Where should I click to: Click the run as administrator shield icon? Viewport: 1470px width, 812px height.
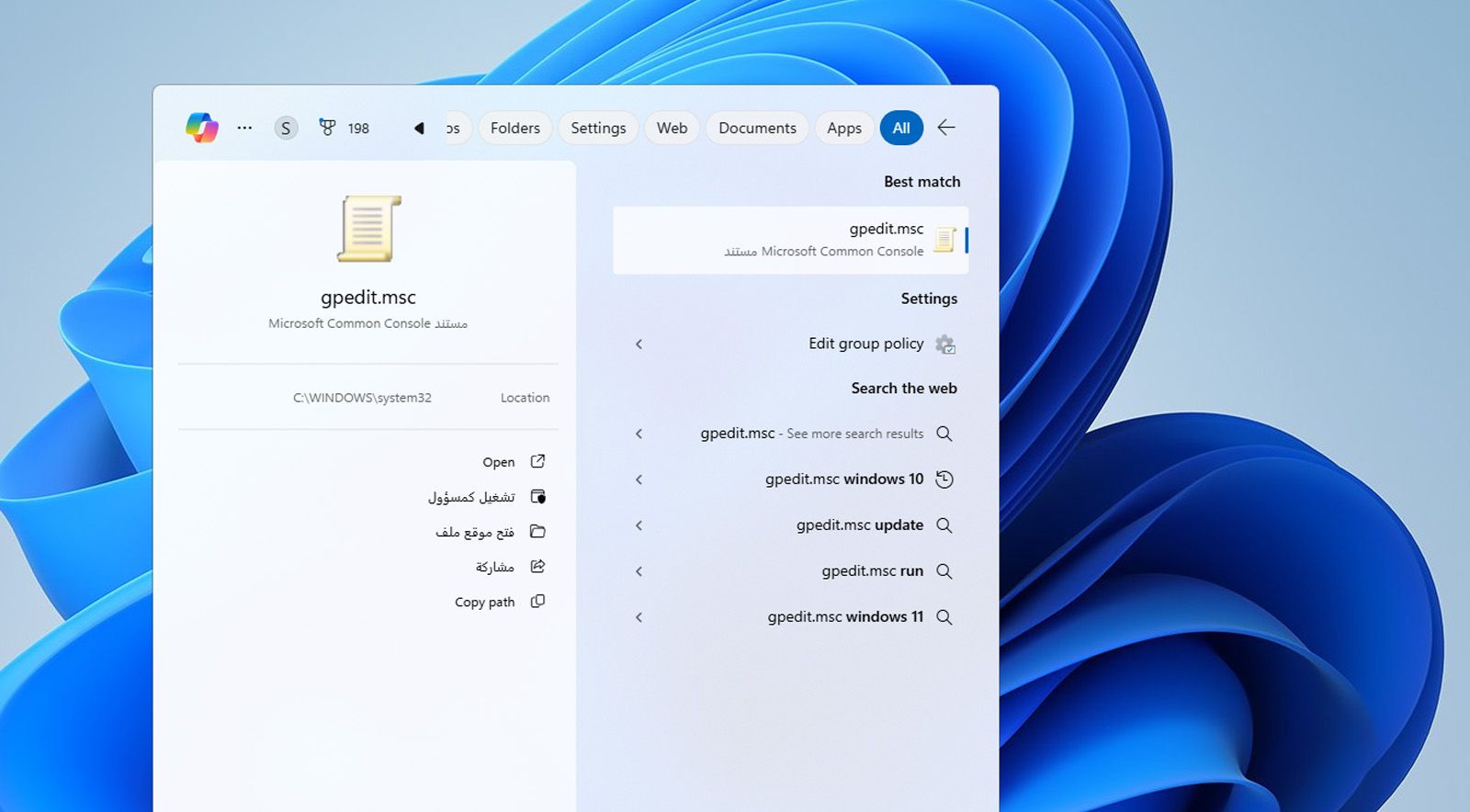538,497
